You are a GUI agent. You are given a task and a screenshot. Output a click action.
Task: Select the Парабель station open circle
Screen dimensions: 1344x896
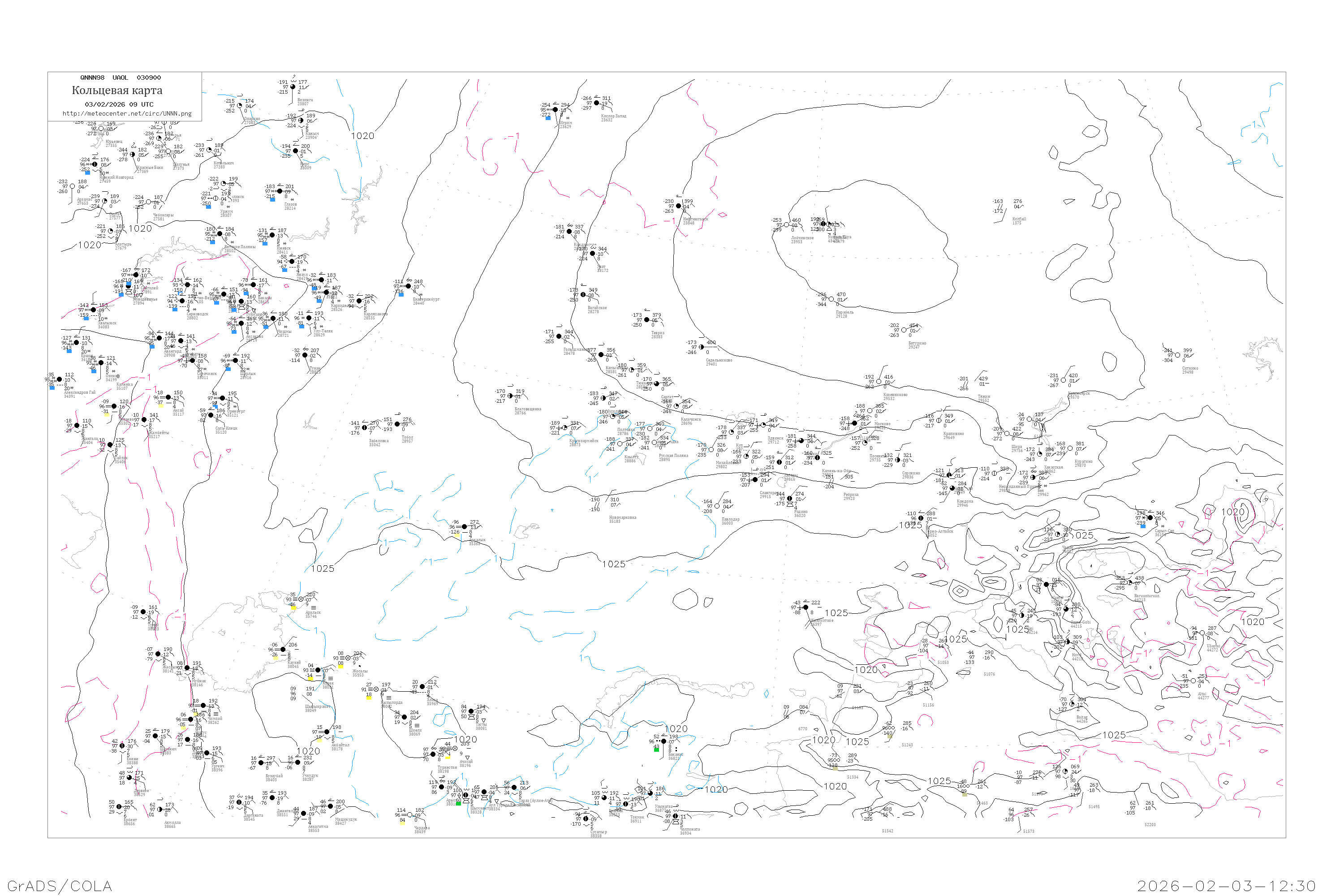(x=832, y=299)
